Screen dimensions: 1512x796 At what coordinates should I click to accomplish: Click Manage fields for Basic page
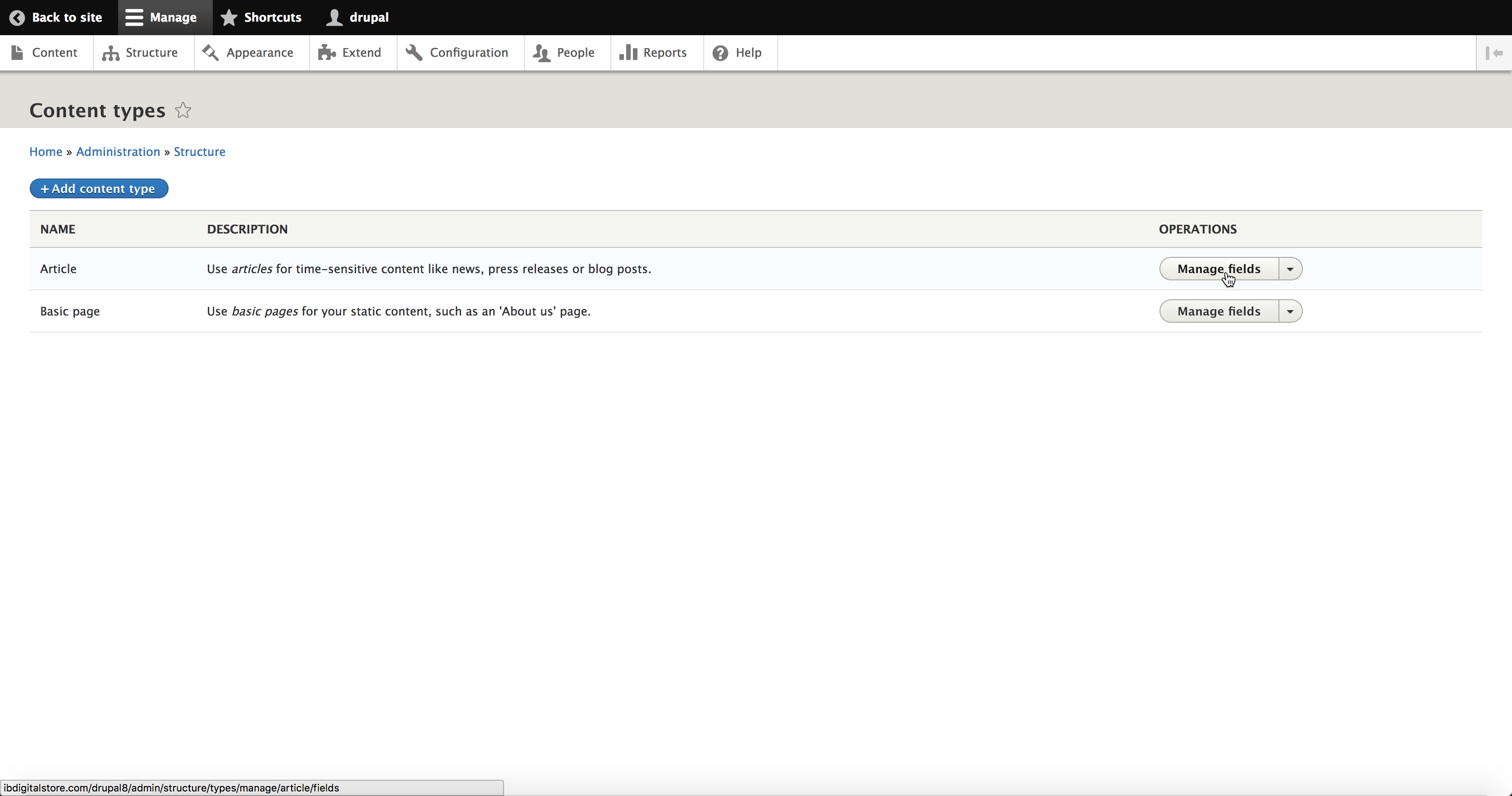click(x=1219, y=311)
